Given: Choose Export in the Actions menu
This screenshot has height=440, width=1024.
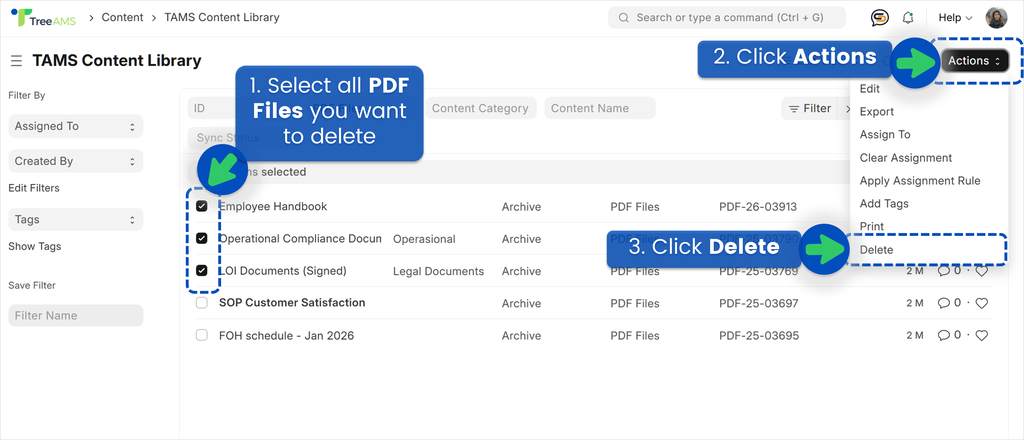Looking at the screenshot, I should [877, 112].
